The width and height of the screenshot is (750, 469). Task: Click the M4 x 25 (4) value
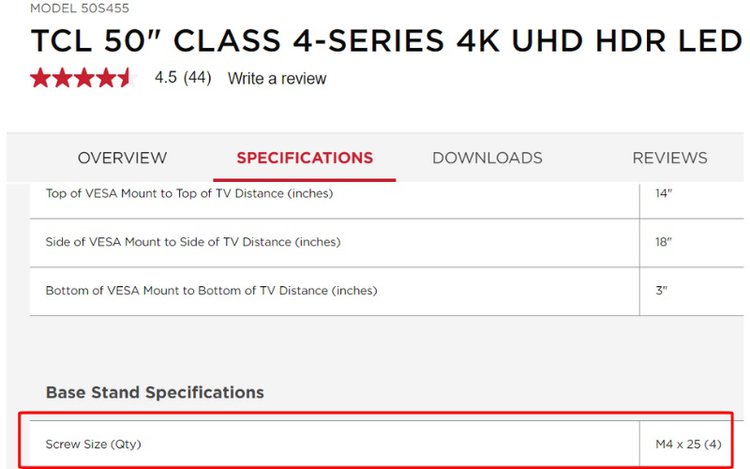coord(688,444)
